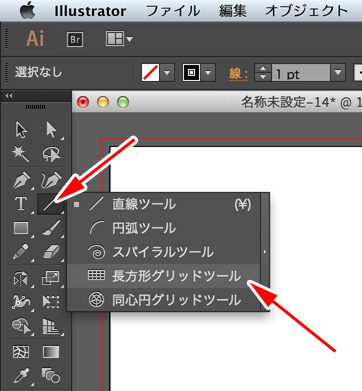The image size is (362, 391).
Task: Open the stroke weight dropdown
Action: click(338, 73)
